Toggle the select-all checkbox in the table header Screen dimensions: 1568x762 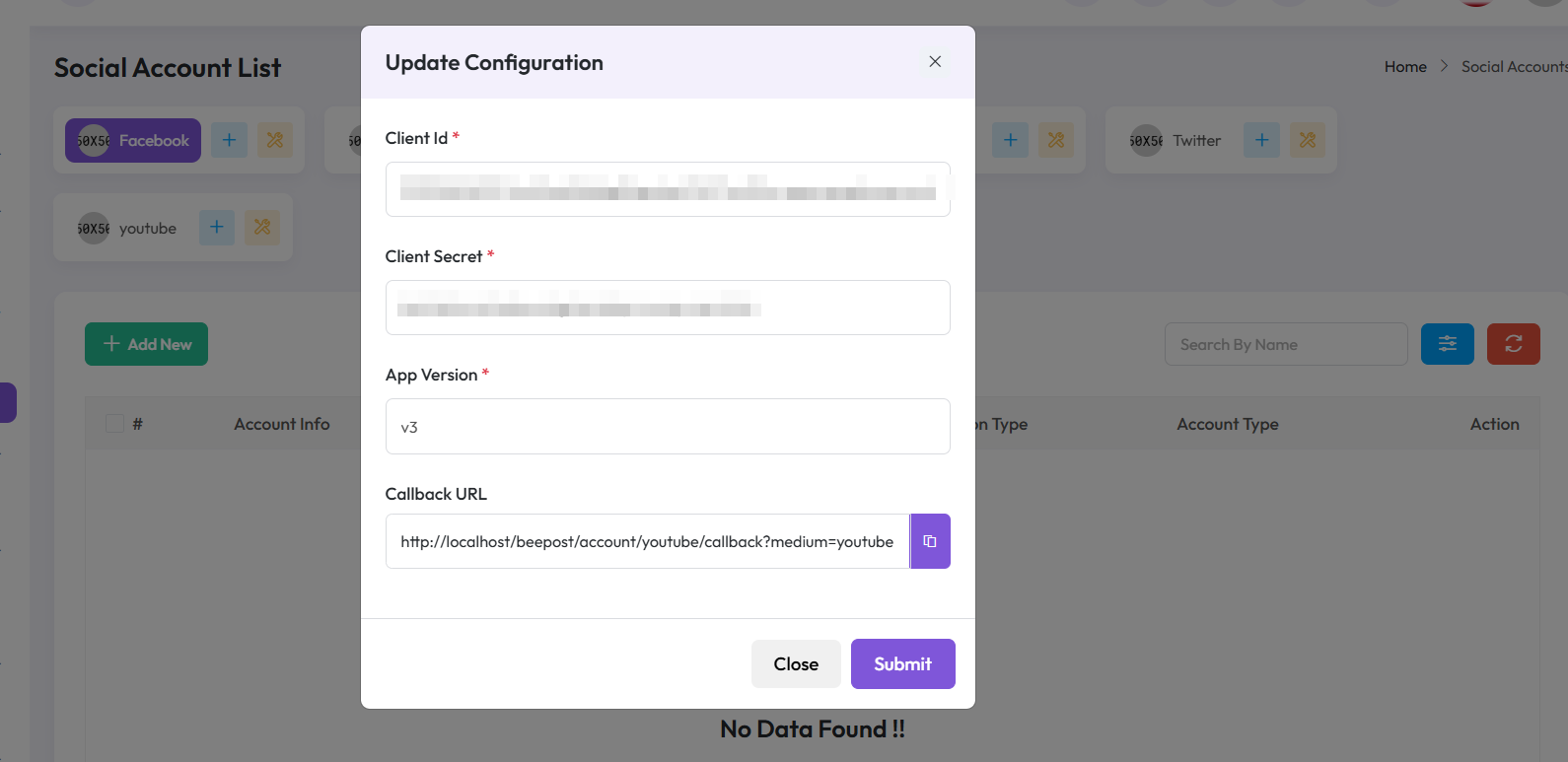pos(115,424)
